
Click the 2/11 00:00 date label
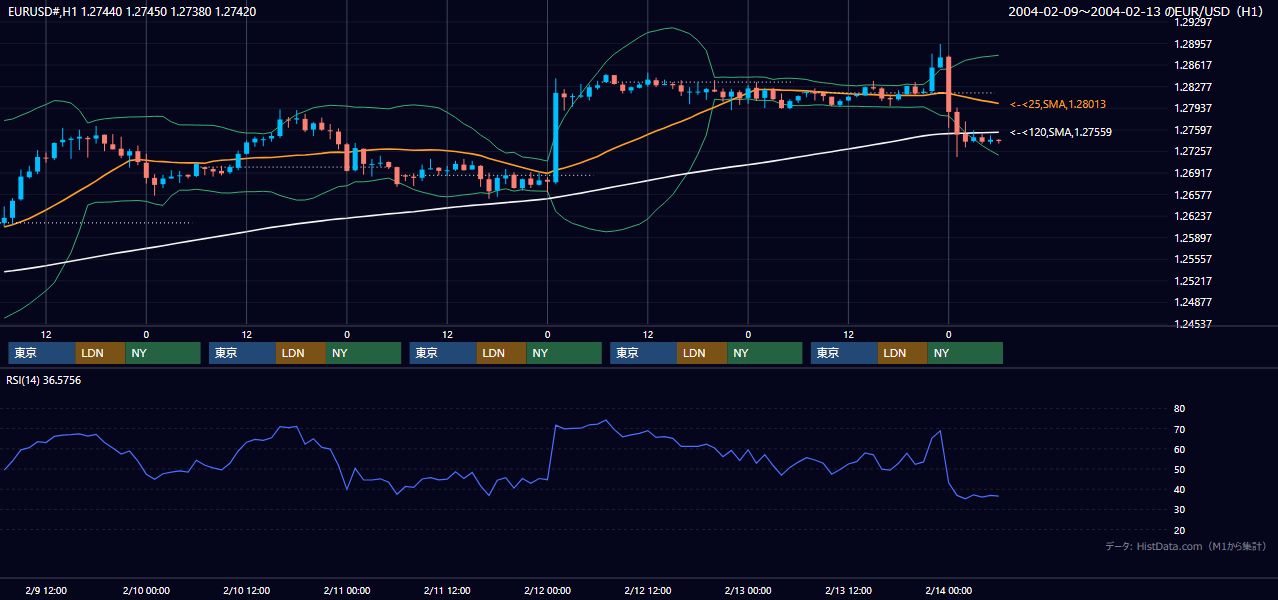pyautogui.click(x=346, y=590)
